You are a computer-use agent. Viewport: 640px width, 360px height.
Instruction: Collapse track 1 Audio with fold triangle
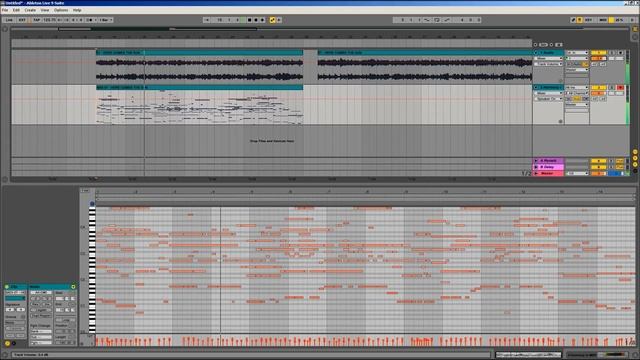(536, 53)
